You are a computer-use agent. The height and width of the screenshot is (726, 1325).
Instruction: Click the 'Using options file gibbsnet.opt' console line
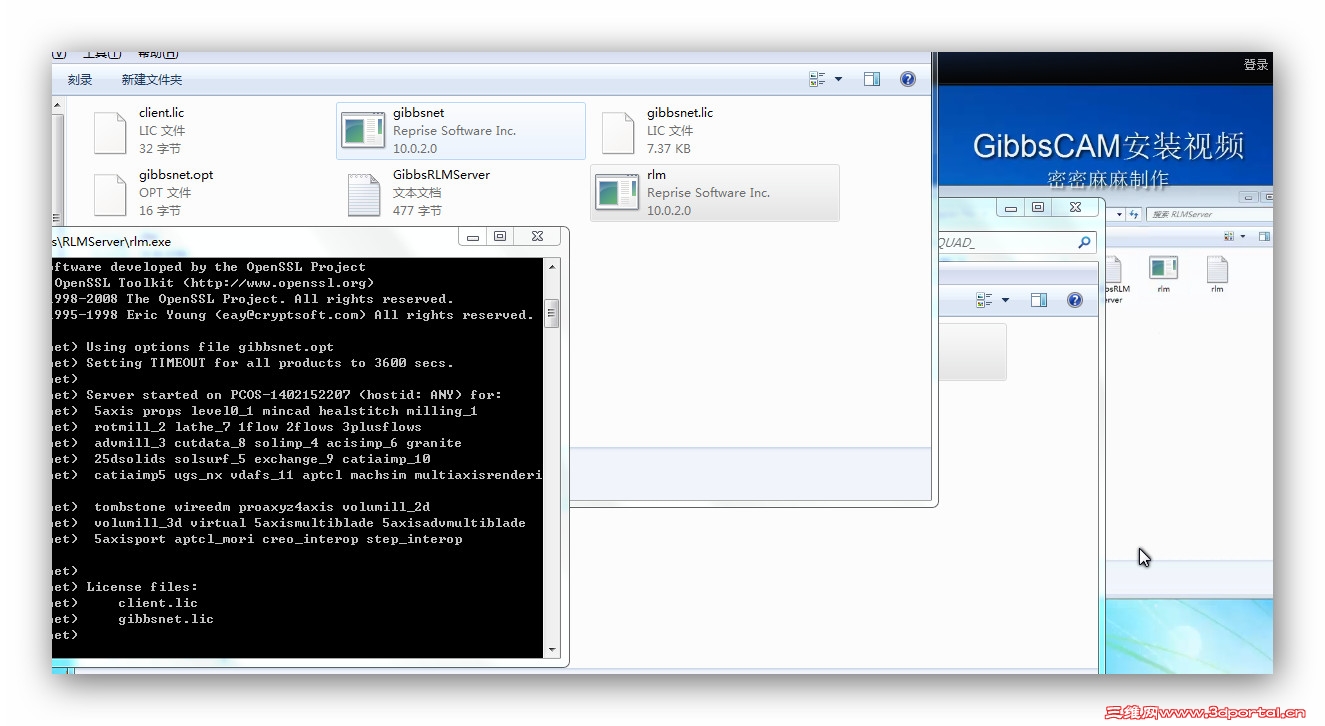coord(210,347)
